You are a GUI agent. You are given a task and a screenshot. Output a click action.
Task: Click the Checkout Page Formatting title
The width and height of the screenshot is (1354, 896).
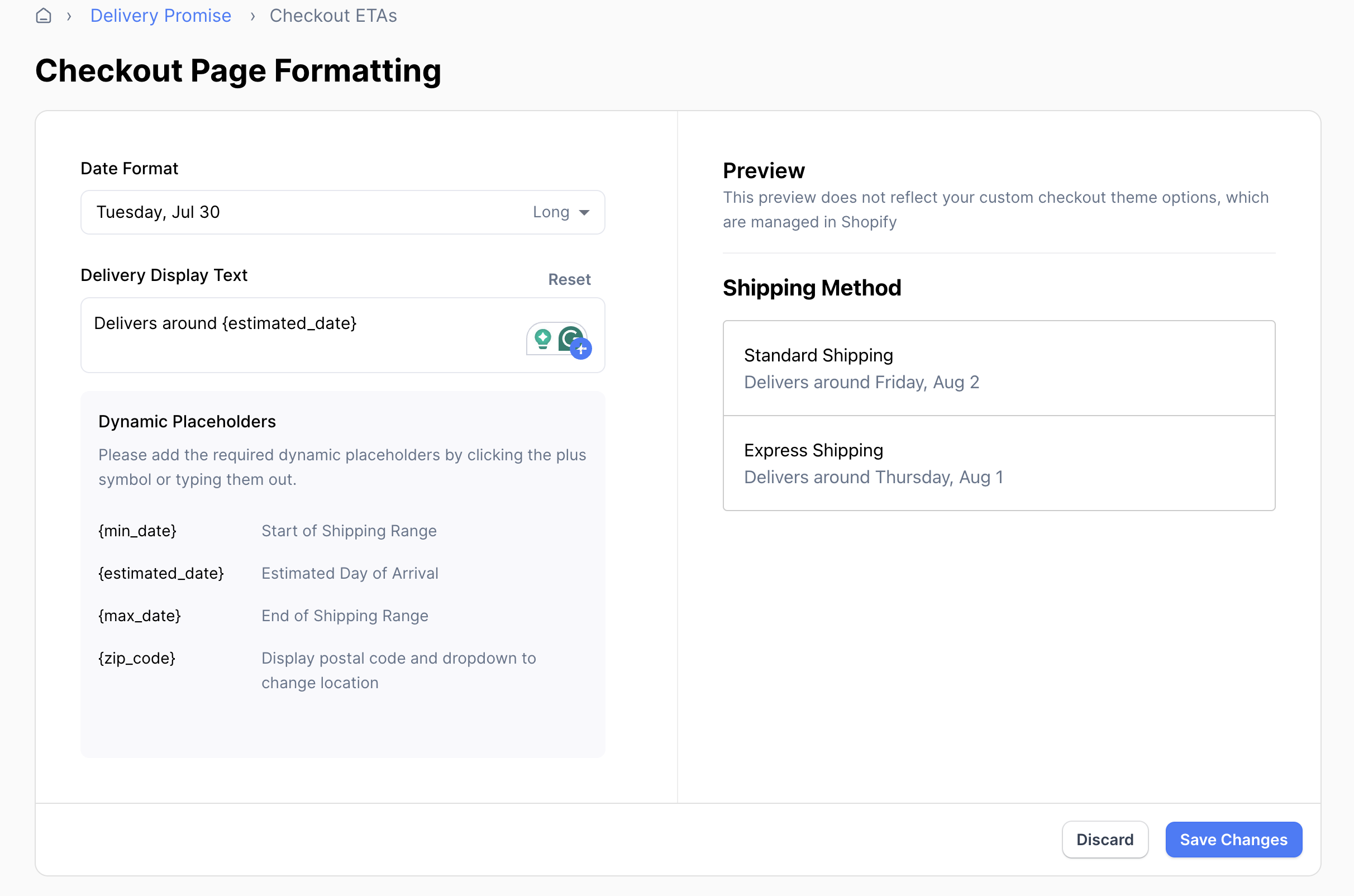239,70
